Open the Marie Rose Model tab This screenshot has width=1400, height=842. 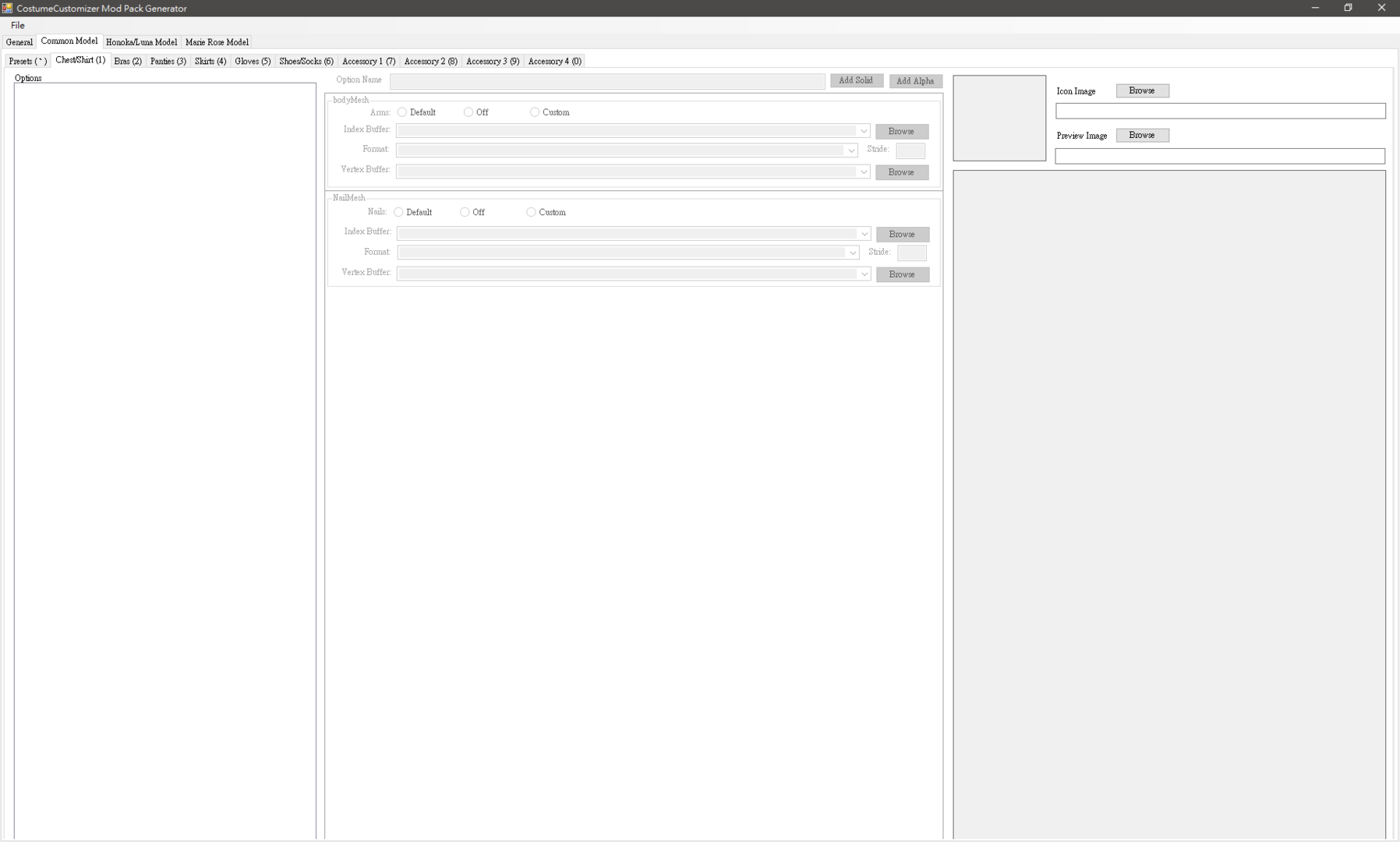click(217, 42)
